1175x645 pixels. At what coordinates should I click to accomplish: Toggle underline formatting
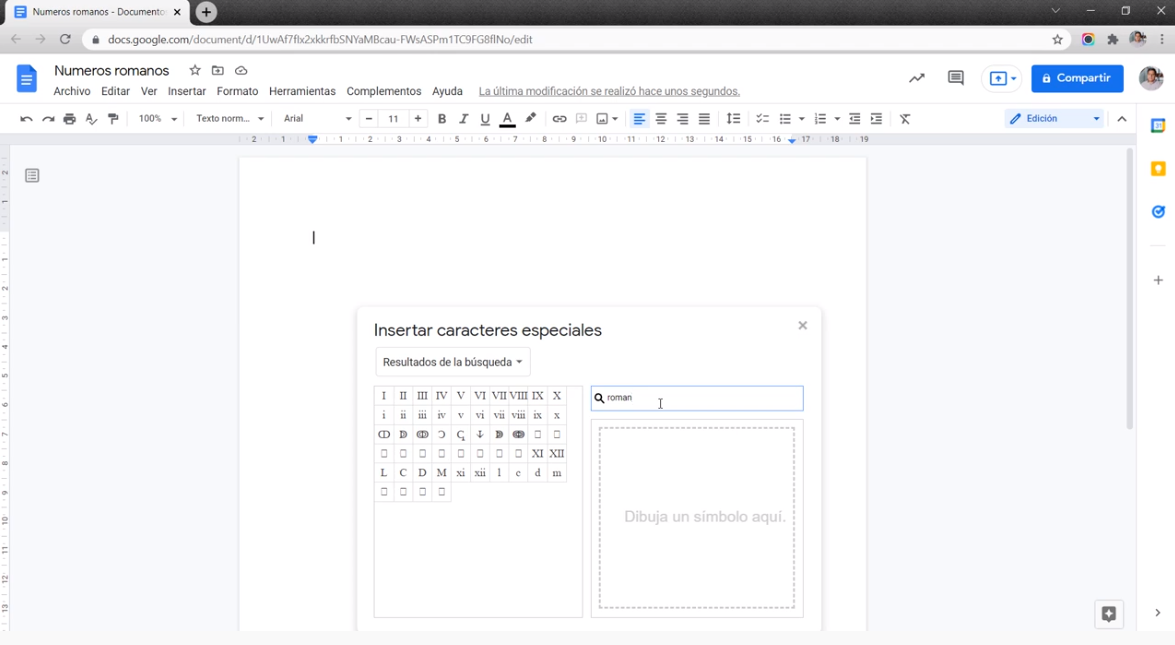(x=485, y=119)
